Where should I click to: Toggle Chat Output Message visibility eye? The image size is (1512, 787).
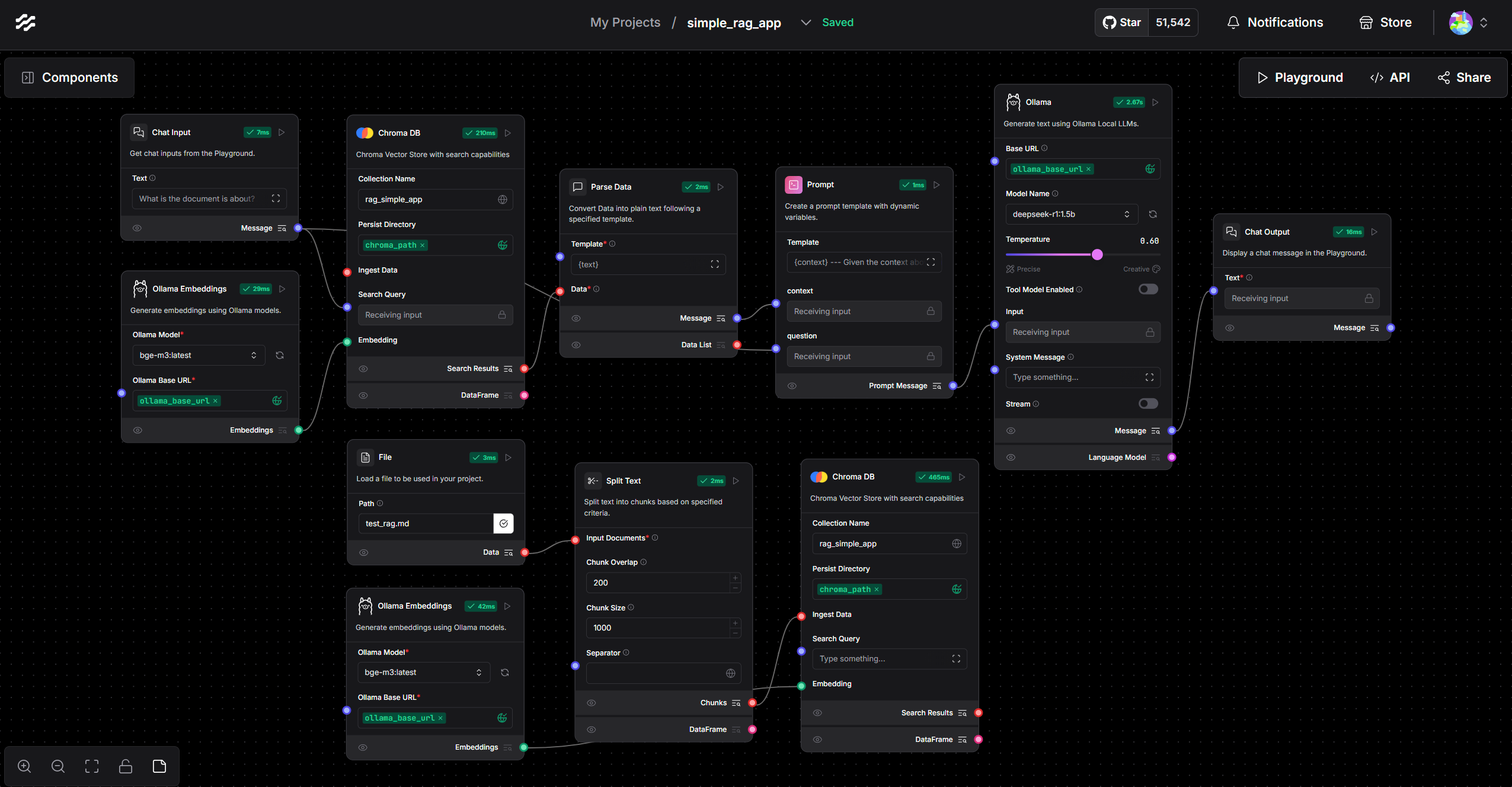[x=1230, y=328]
